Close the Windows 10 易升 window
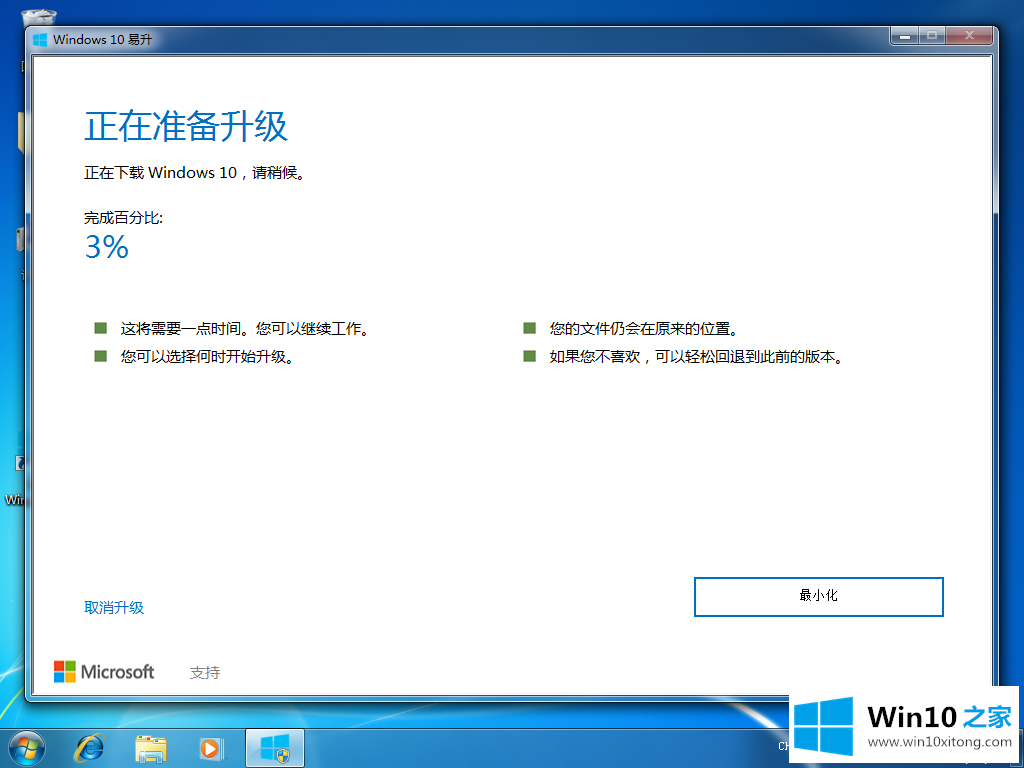 970,36
